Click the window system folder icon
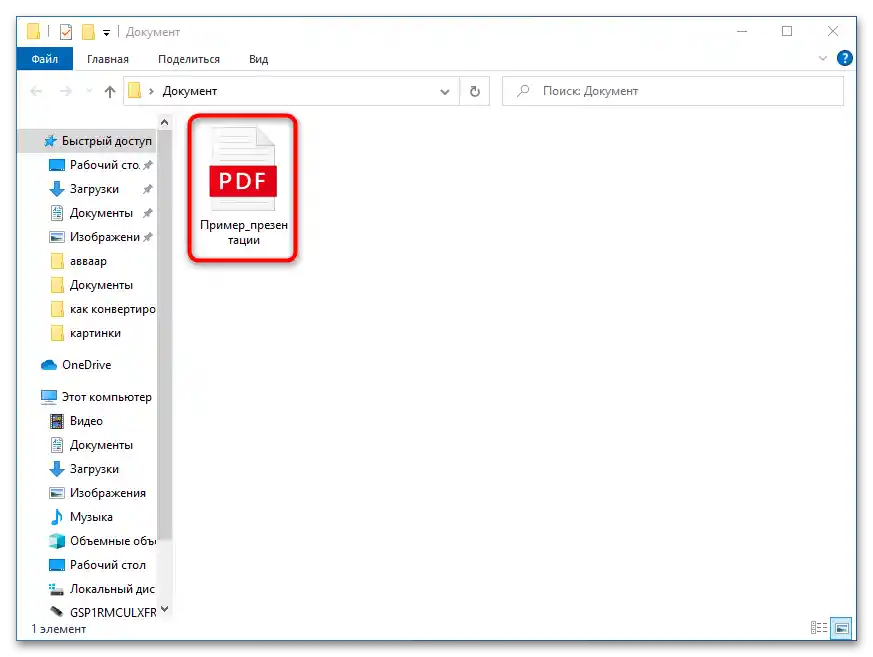Screen dimensions: 873x657 coord(33,32)
